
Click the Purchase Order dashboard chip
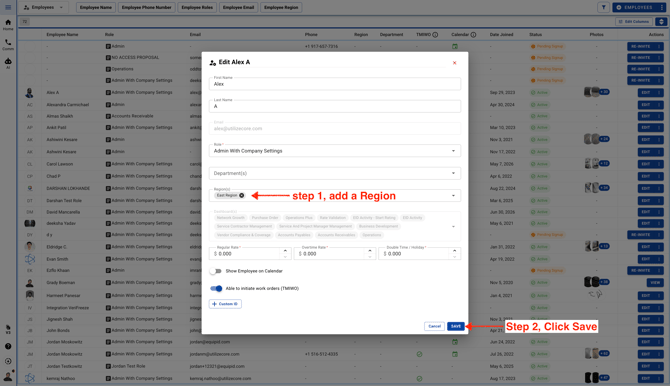[265, 218]
